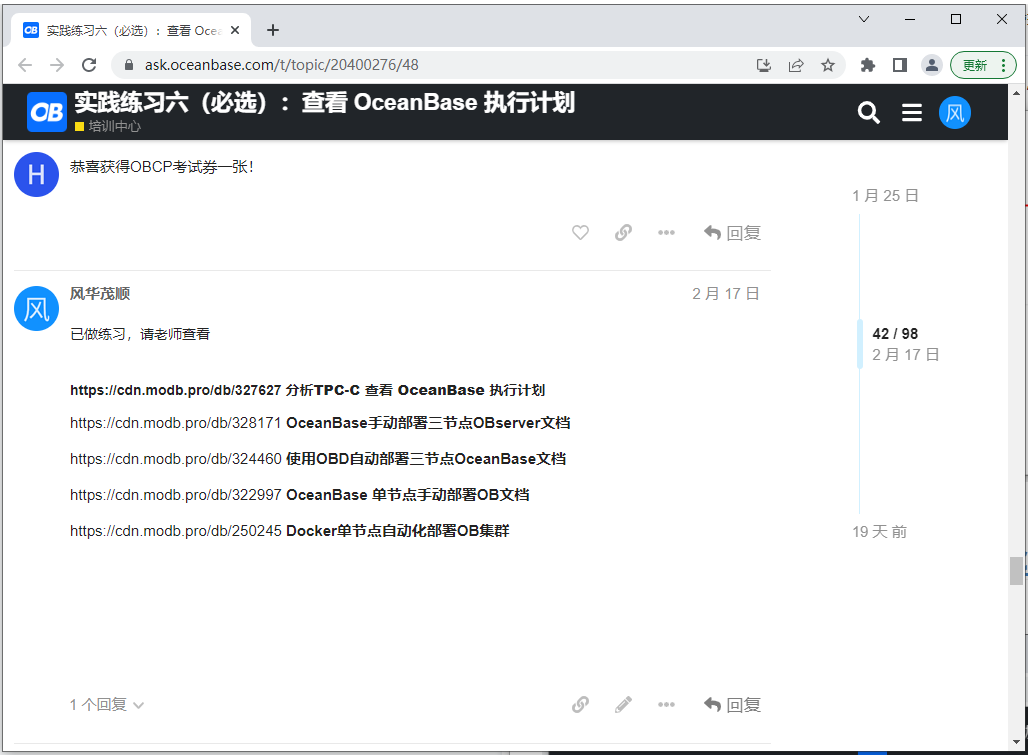Open a new tab with plus button
The image size is (1028, 755).
pyautogui.click(x=273, y=30)
